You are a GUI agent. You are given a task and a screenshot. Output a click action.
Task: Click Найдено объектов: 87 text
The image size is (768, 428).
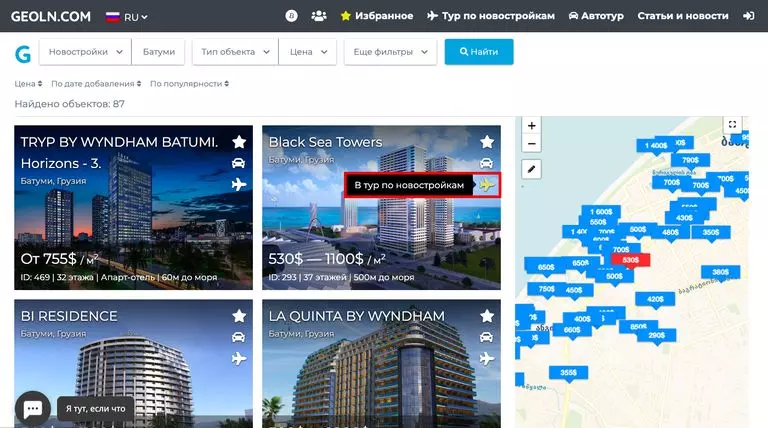[70, 104]
